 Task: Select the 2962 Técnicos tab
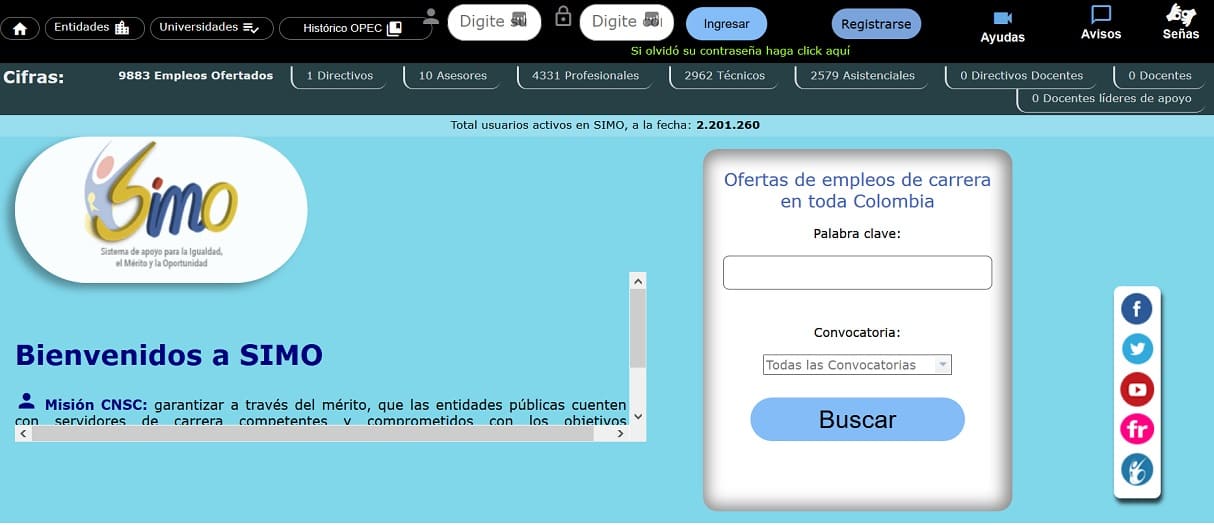tap(724, 76)
